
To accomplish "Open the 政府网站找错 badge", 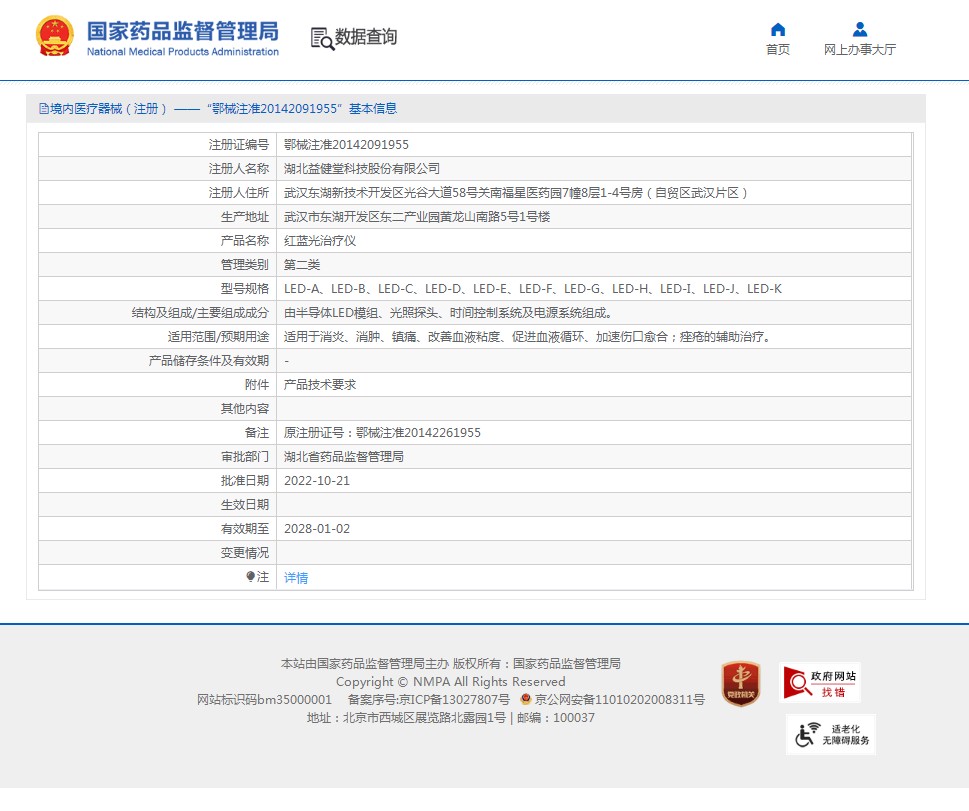I will click(819, 683).
